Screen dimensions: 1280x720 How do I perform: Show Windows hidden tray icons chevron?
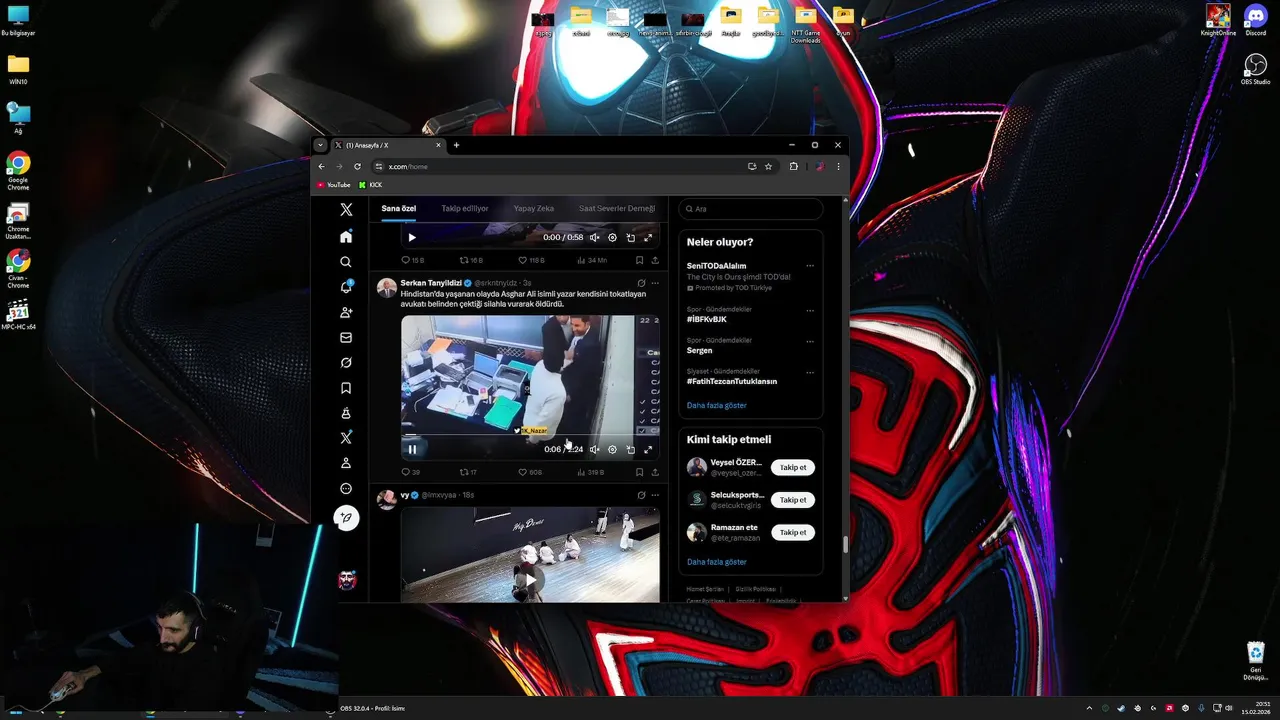point(1089,708)
